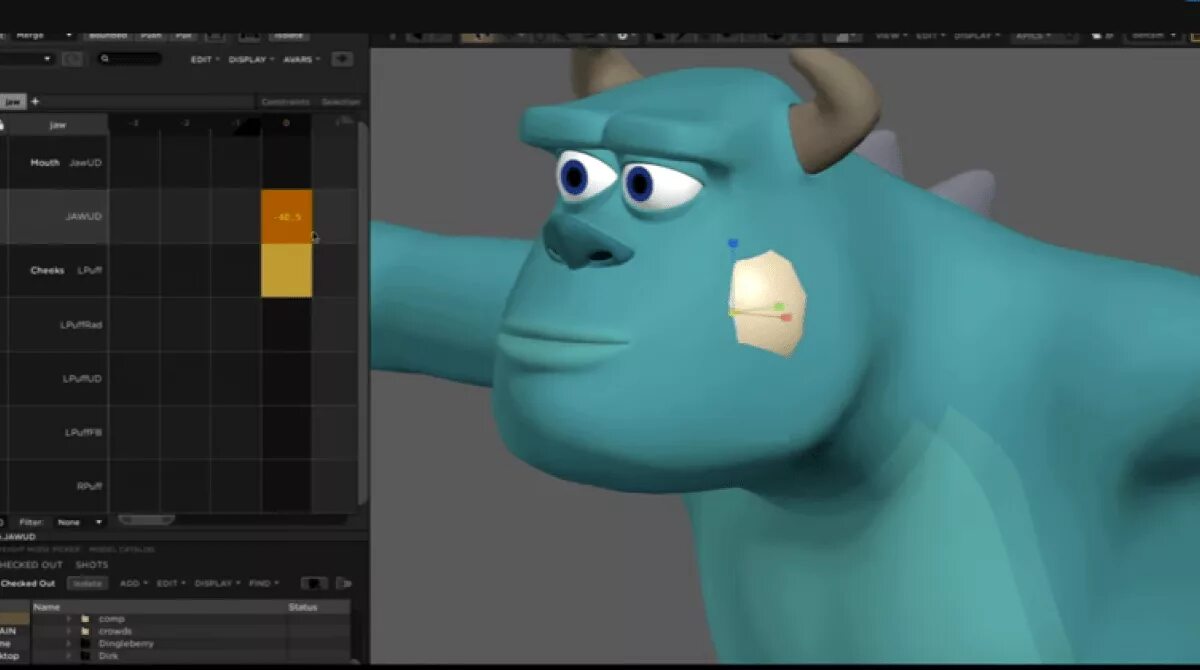
Task: Expand the Dirk item
Action: point(69,655)
